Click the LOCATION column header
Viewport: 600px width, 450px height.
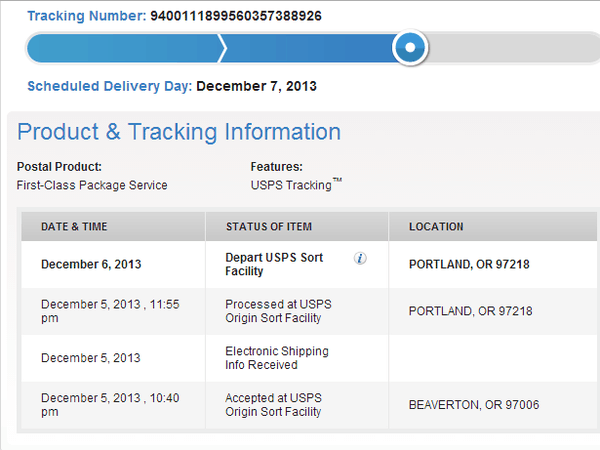point(436,227)
